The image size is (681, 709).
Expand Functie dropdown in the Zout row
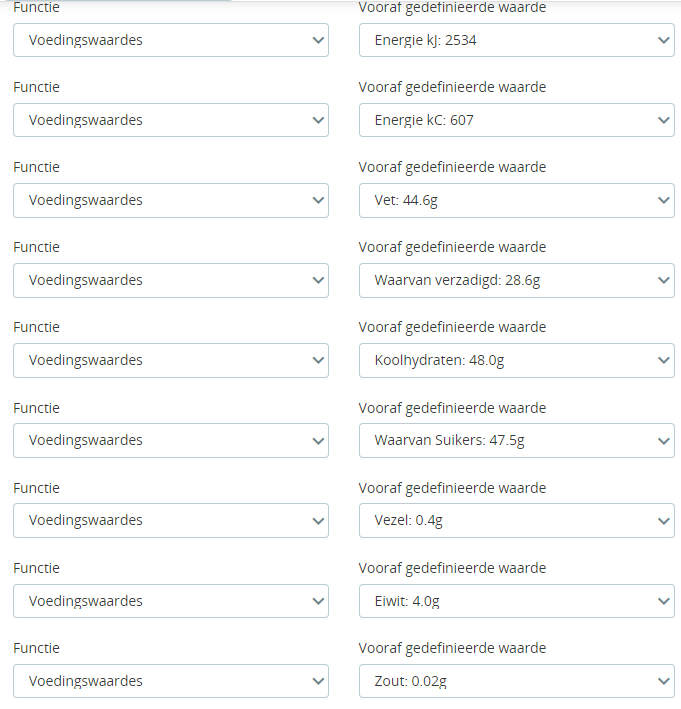pyautogui.click(x=170, y=681)
